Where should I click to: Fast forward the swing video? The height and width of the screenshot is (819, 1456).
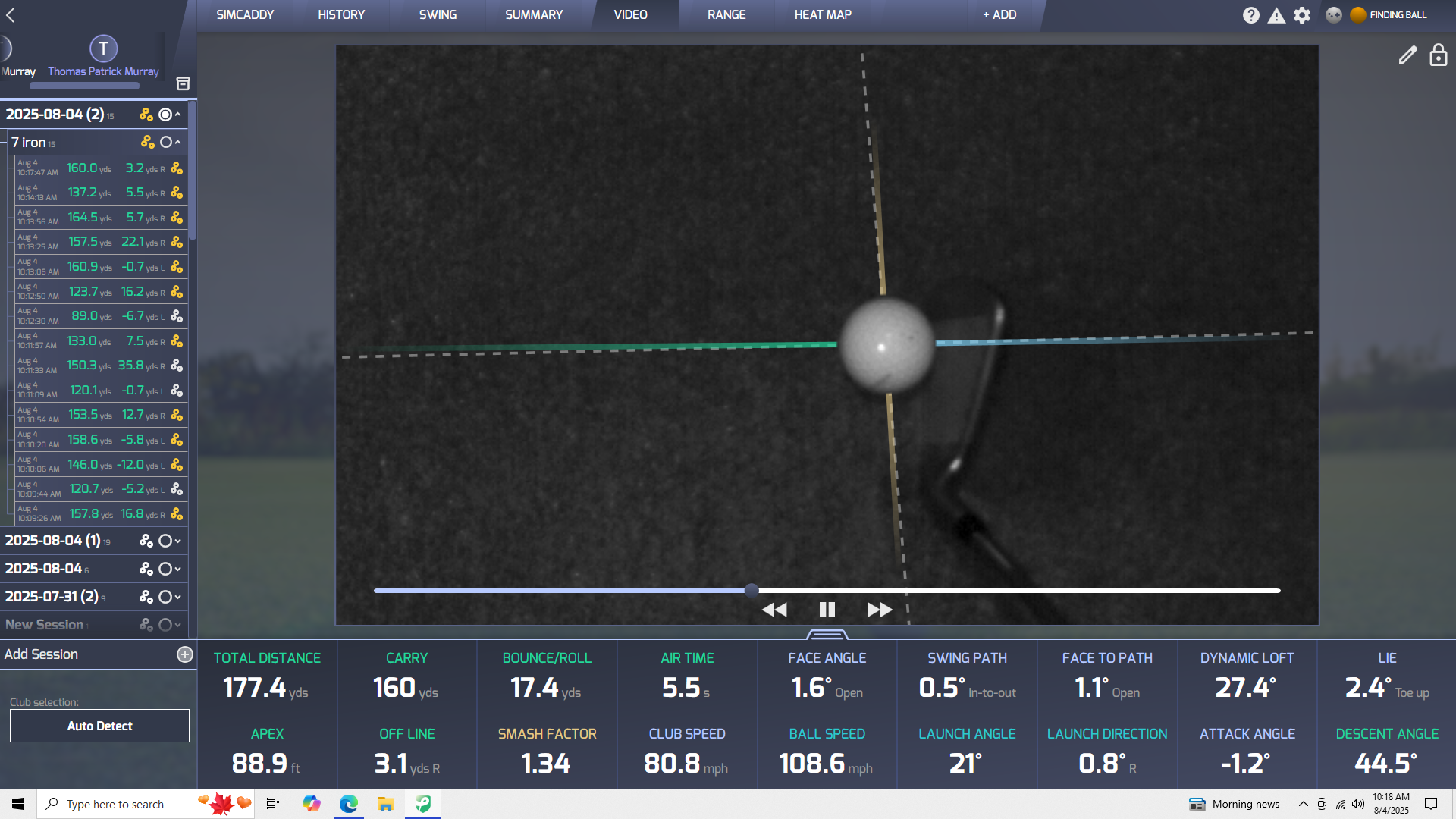pos(880,610)
